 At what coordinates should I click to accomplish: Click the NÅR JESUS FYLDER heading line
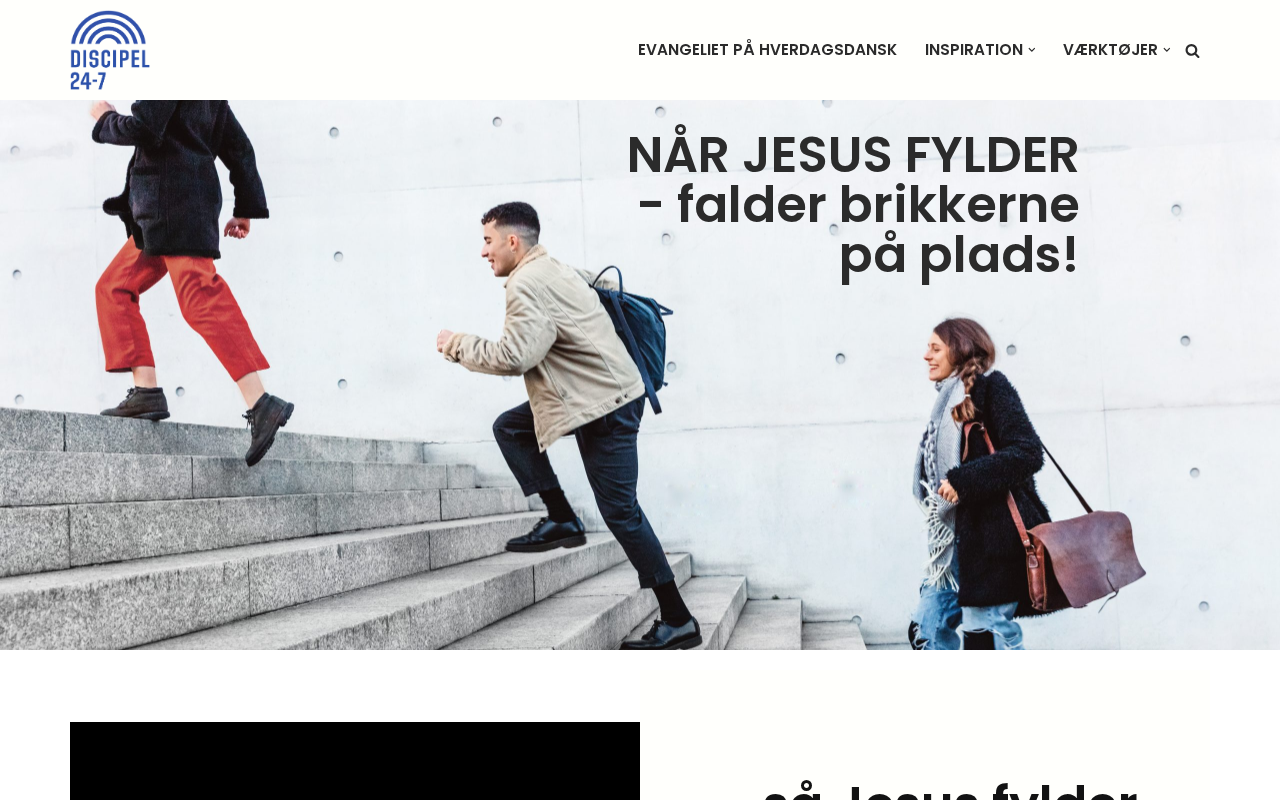coord(853,155)
